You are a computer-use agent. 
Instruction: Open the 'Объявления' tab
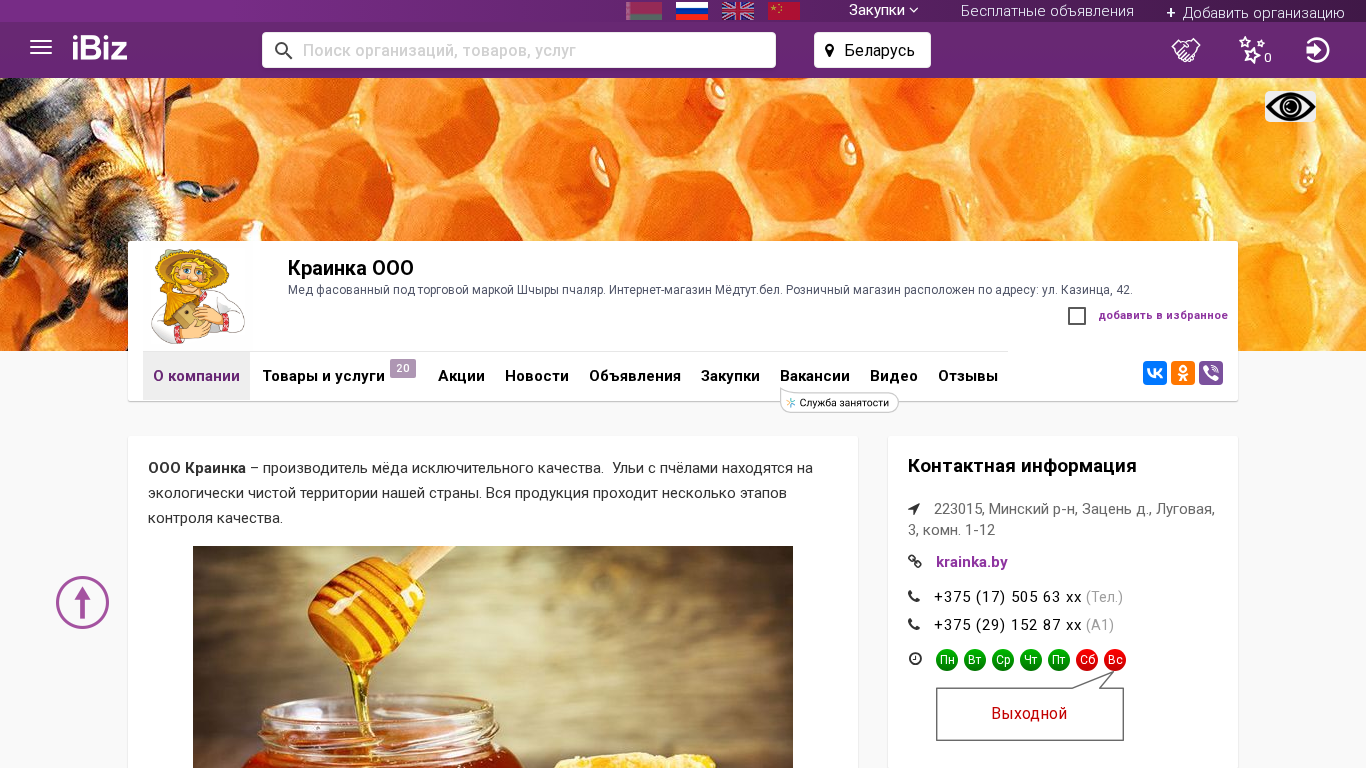635,376
